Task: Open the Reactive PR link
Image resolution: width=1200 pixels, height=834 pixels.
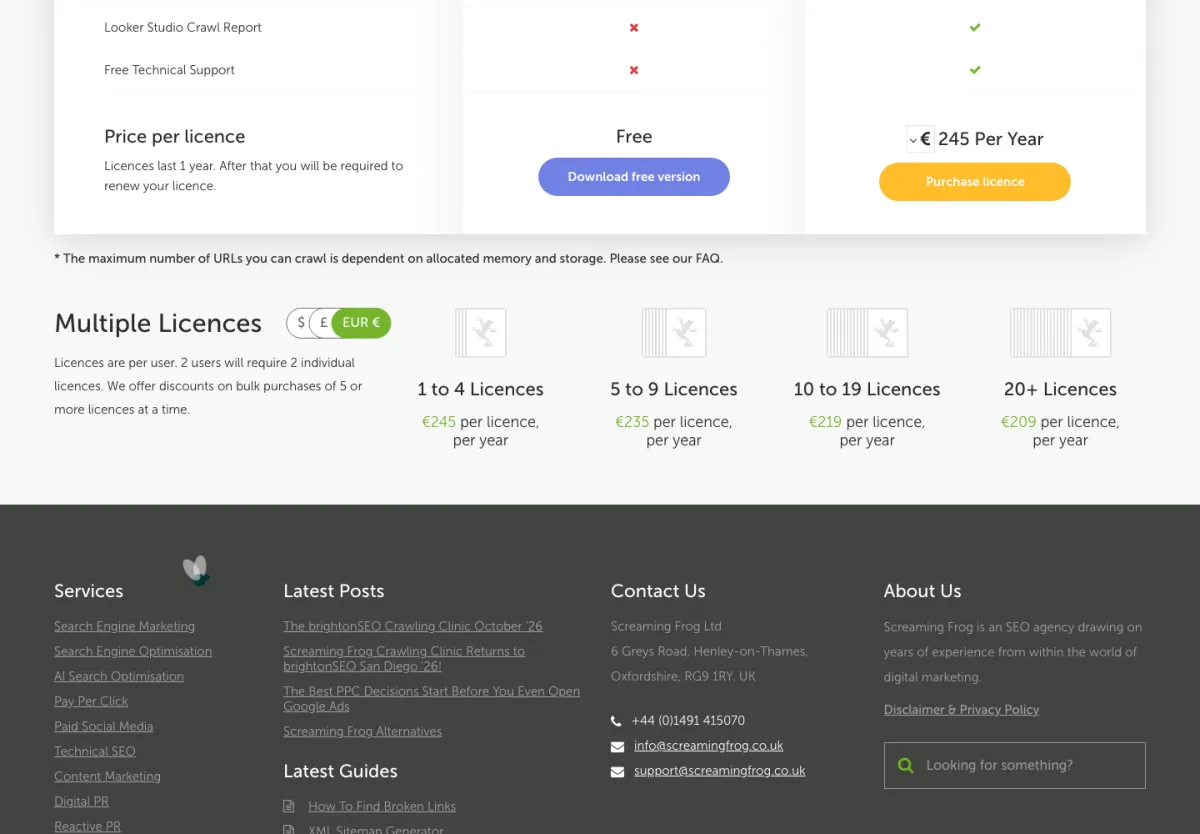Action: click(x=87, y=826)
